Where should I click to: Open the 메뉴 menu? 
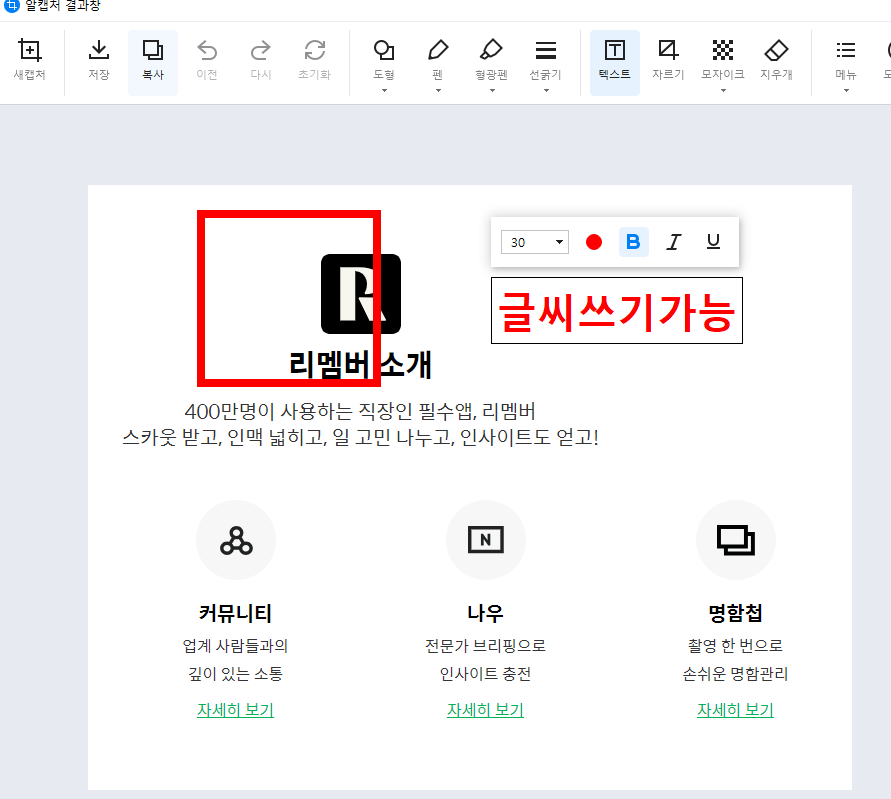click(845, 62)
